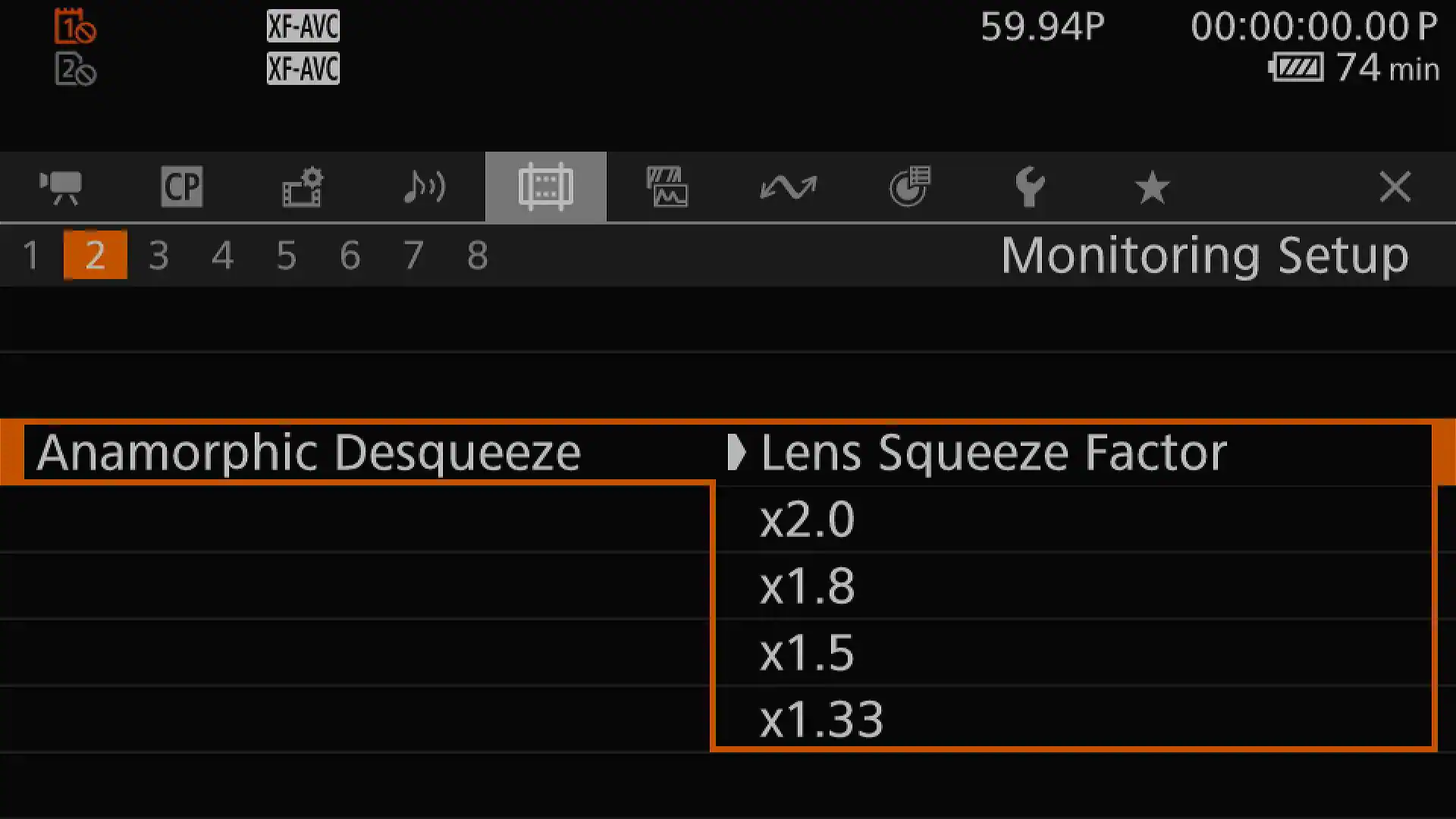Open the audio setup menu icon
This screenshot has height=819, width=1456.
coord(424,187)
